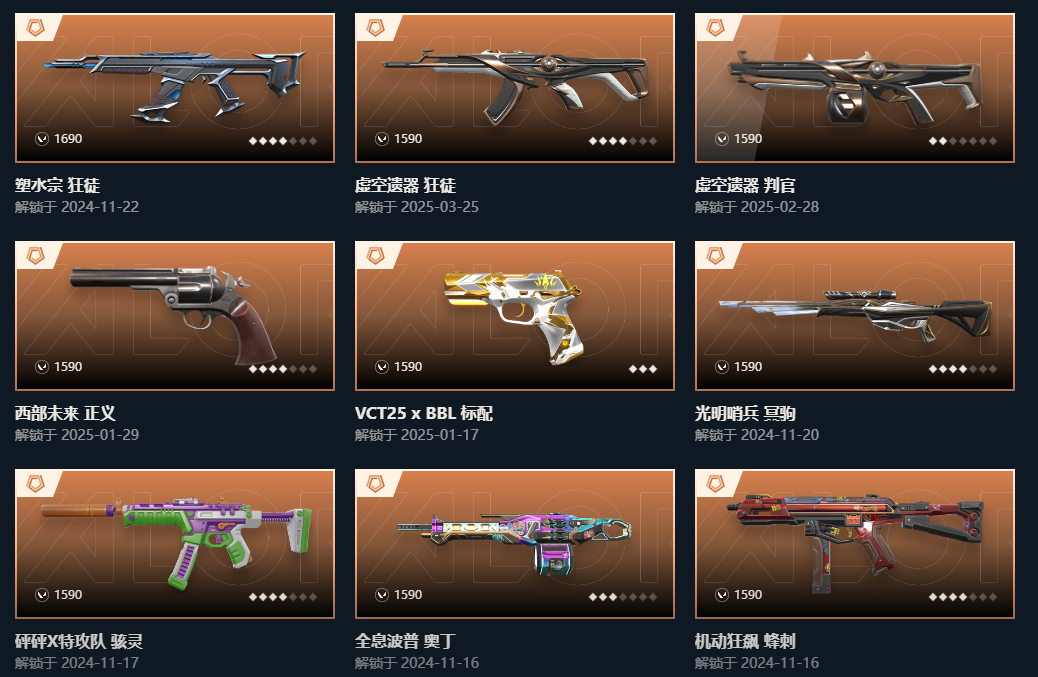Click the 西部未来 正义 revolver image
Image resolution: width=1038 pixels, height=677 pixels.
coord(175,314)
